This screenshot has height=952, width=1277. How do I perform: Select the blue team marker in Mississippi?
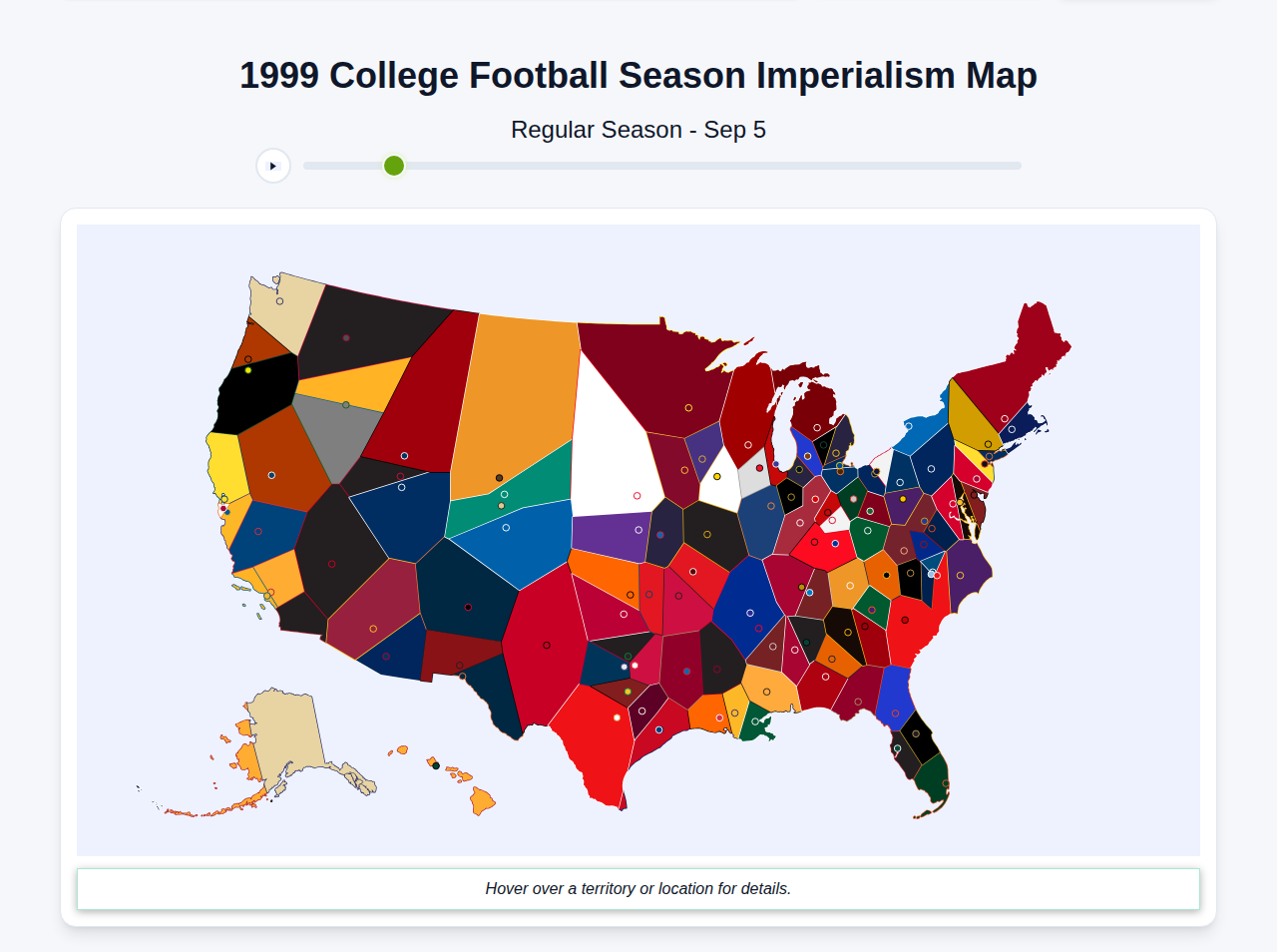(x=687, y=671)
